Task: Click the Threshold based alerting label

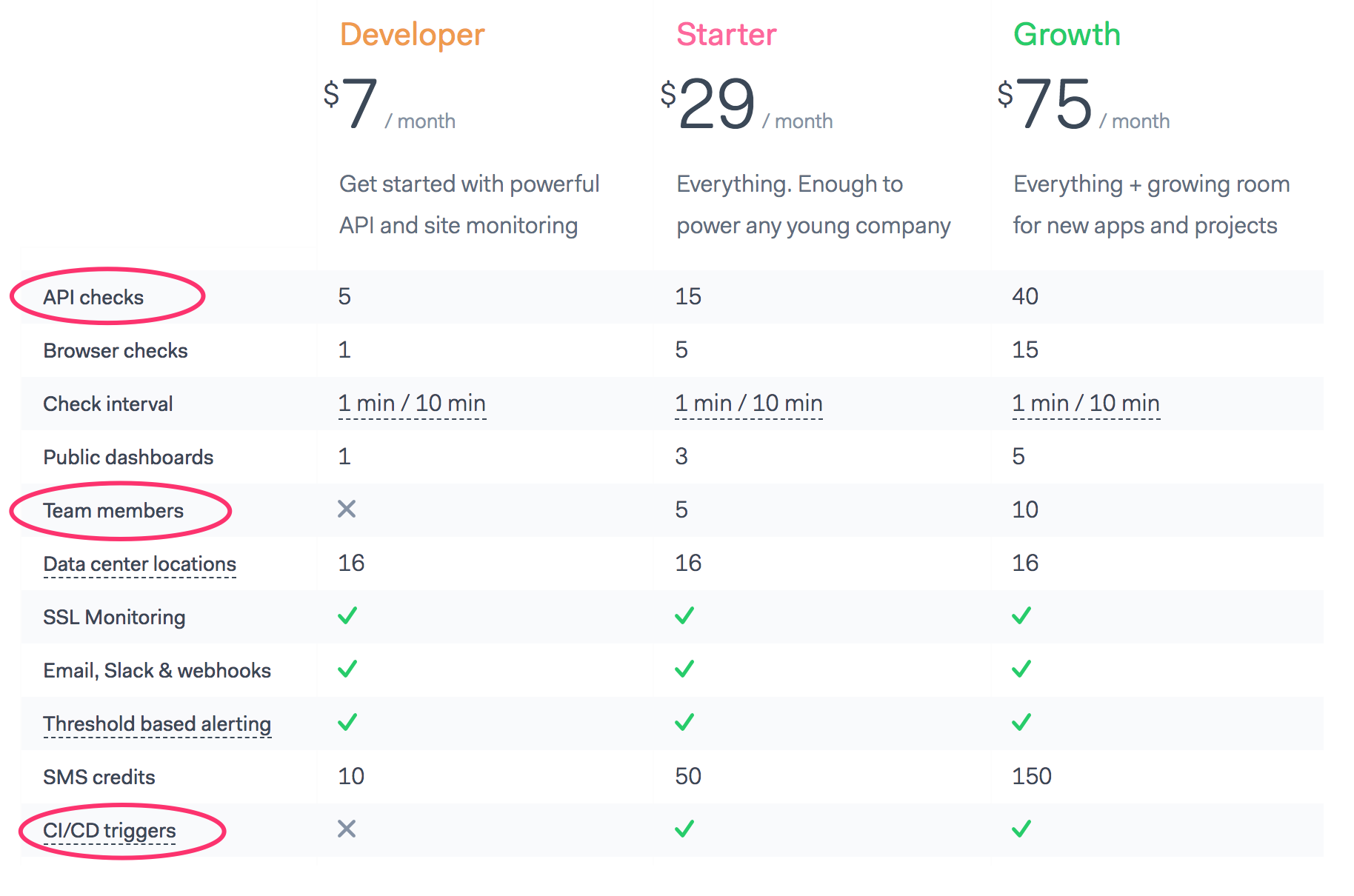Action: [x=157, y=724]
